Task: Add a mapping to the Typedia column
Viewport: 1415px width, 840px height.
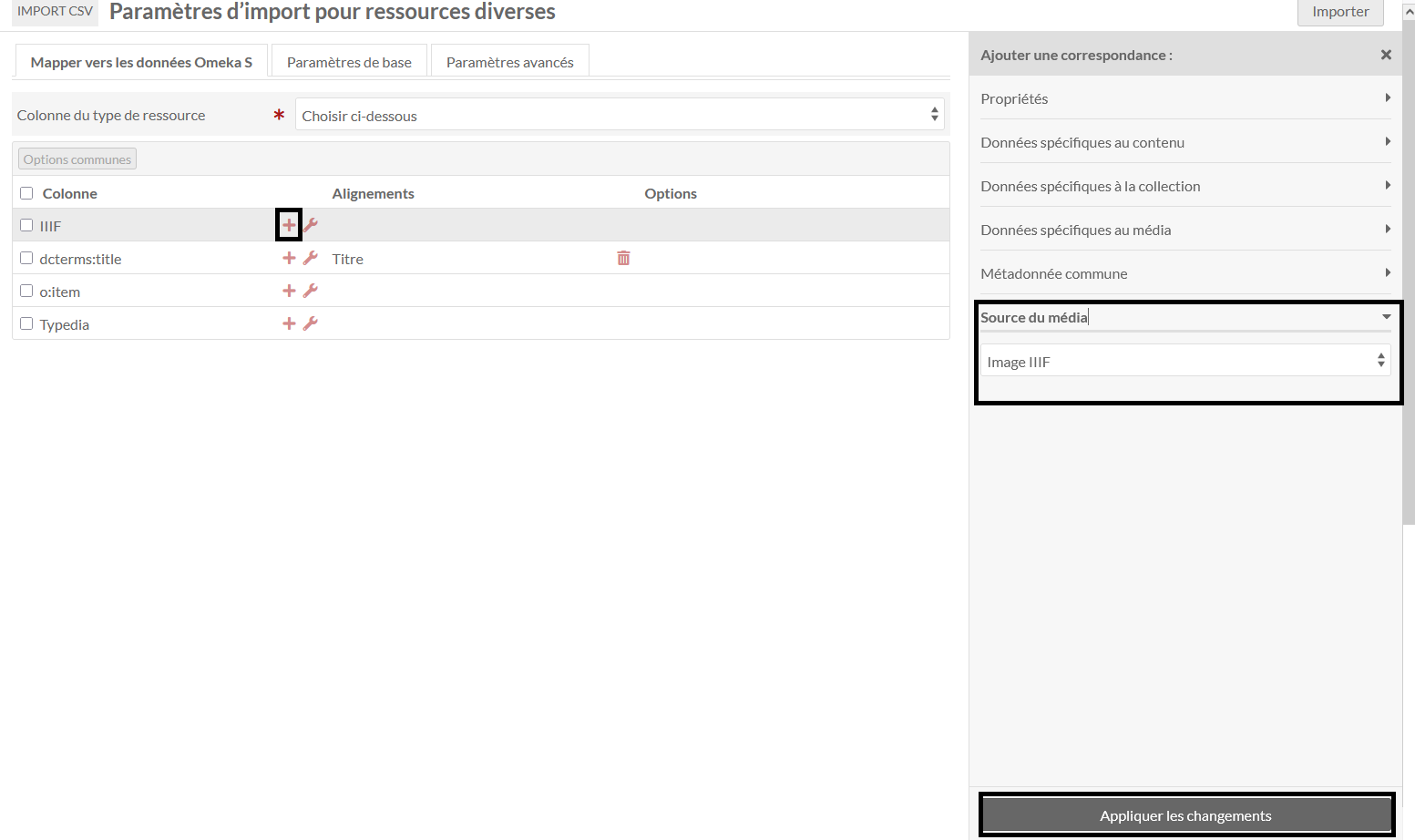Action: (289, 323)
